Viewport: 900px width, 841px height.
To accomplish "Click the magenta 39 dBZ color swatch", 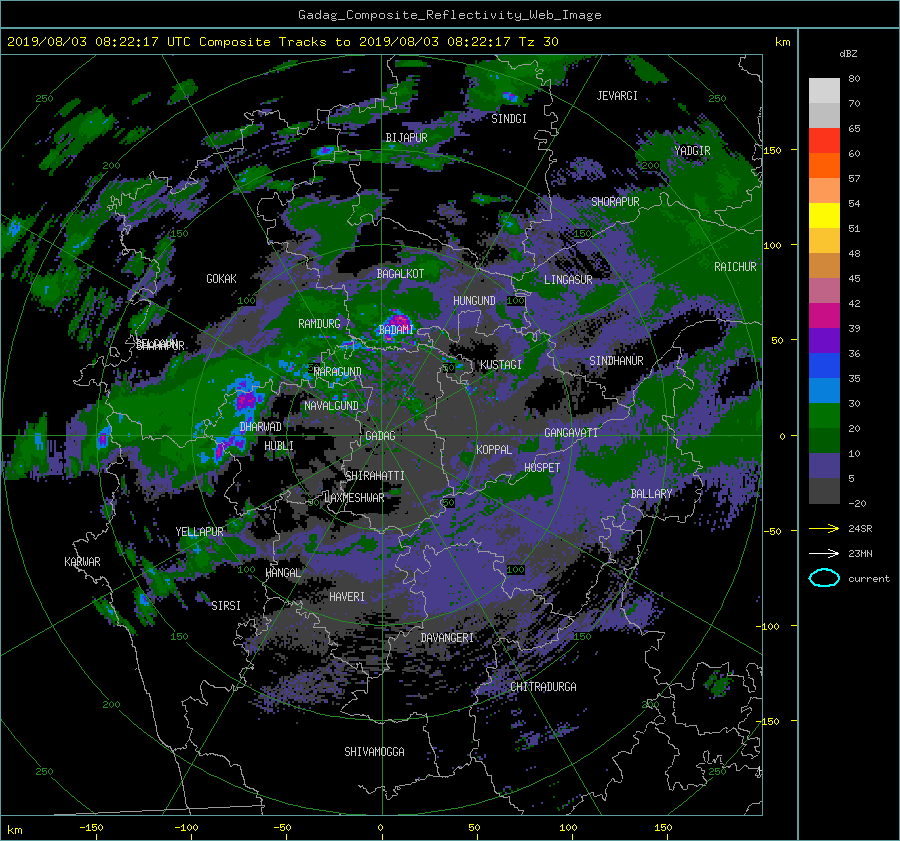I will pos(824,315).
